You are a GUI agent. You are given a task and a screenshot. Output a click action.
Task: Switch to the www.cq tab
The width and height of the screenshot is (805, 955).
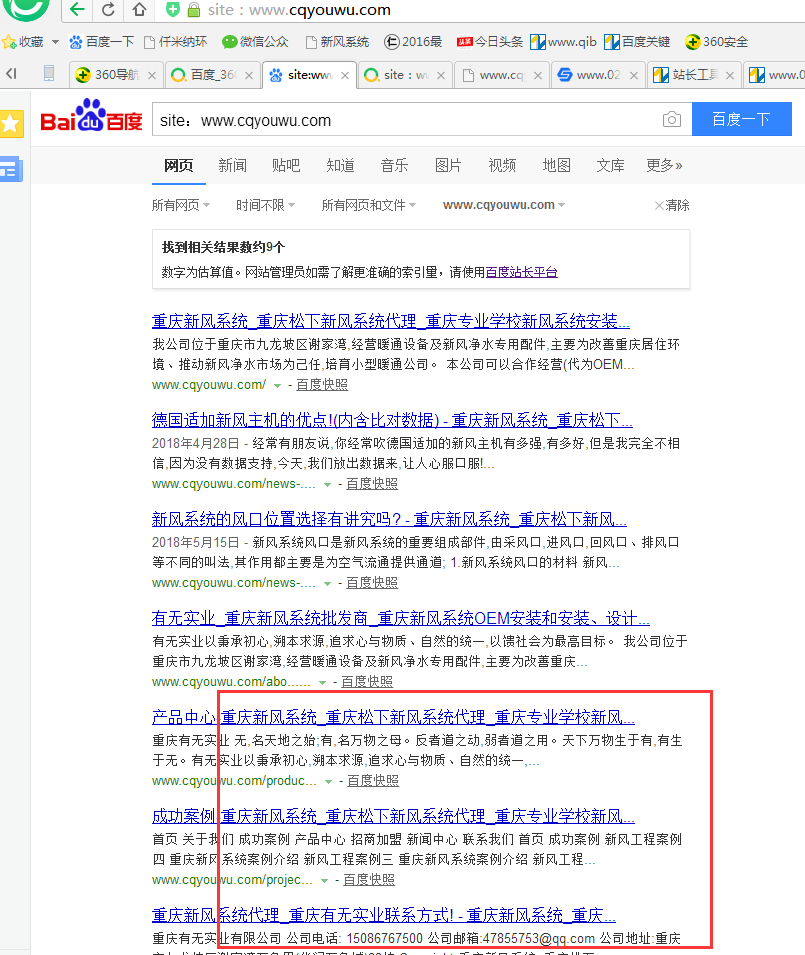(x=501, y=75)
